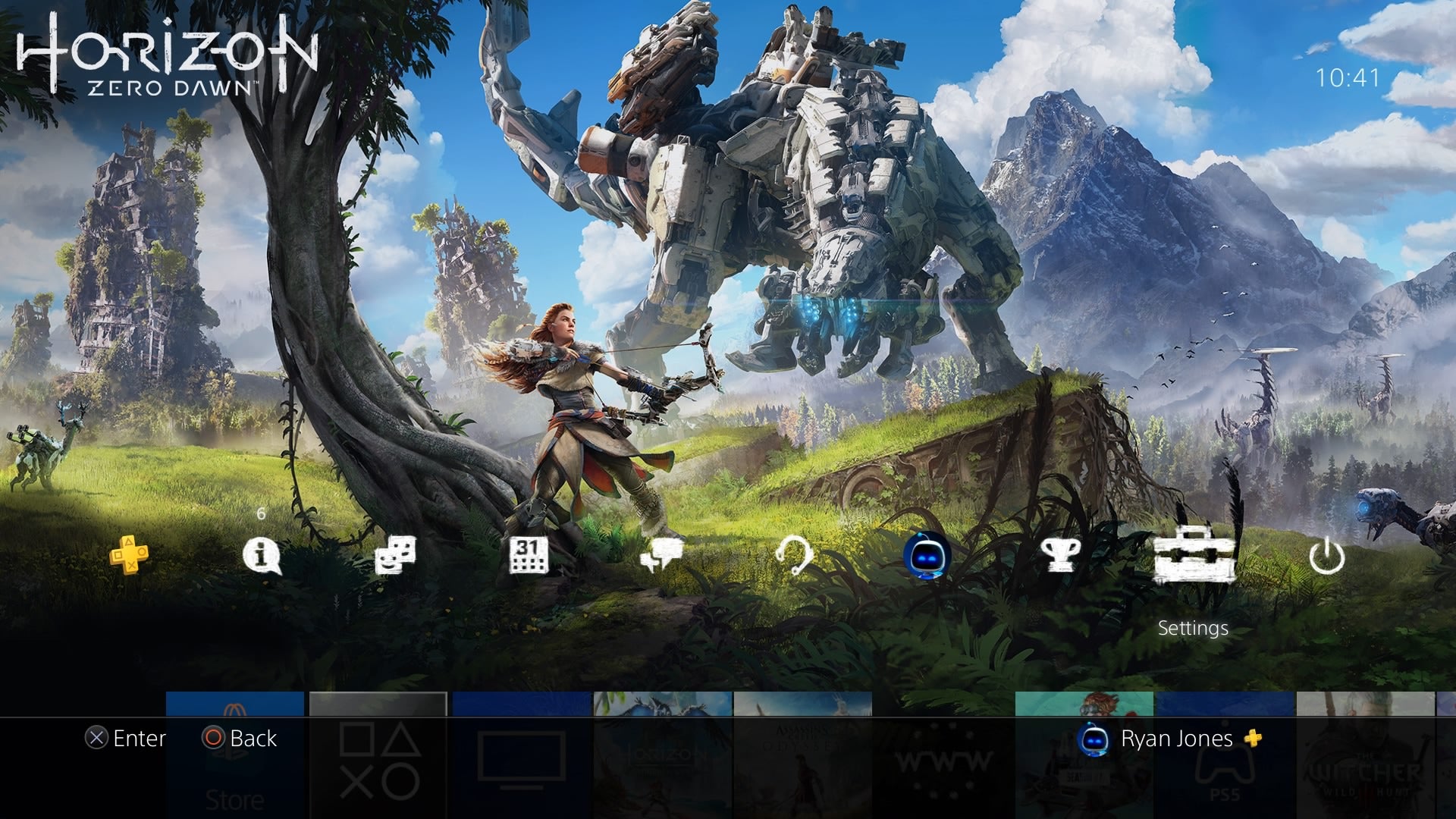Open The Witcher Wild Hunt tile
The image size is (1456, 819).
click(1366, 755)
